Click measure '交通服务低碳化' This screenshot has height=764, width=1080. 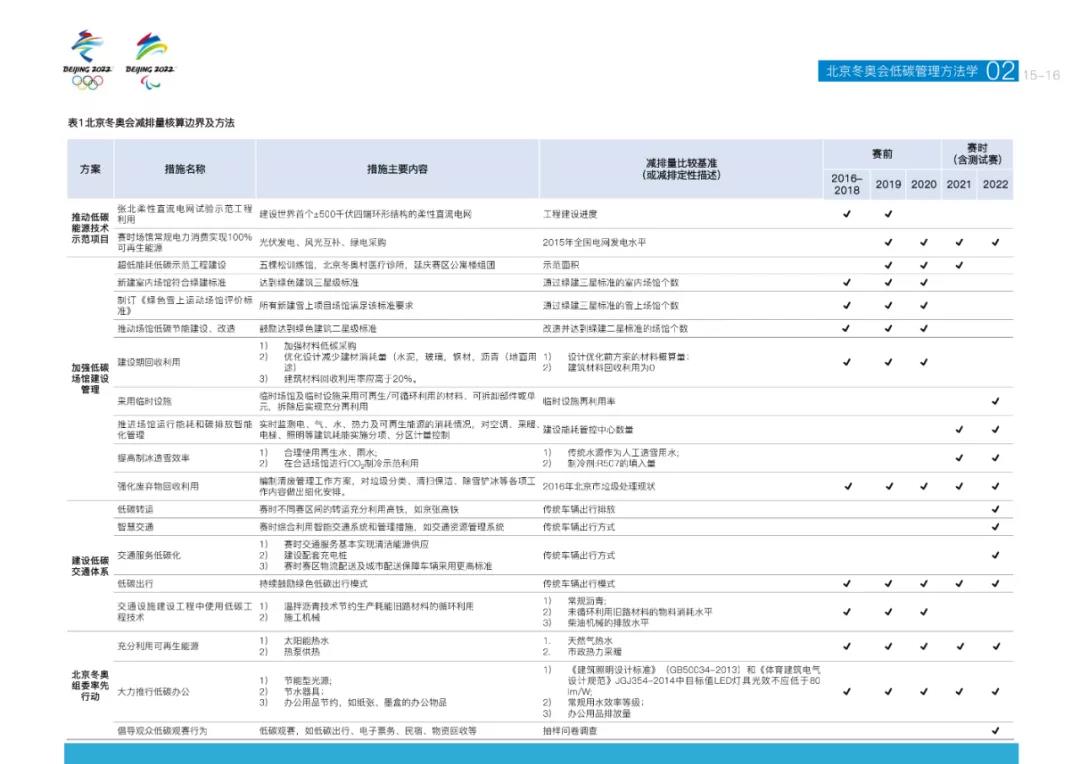pos(149,555)
